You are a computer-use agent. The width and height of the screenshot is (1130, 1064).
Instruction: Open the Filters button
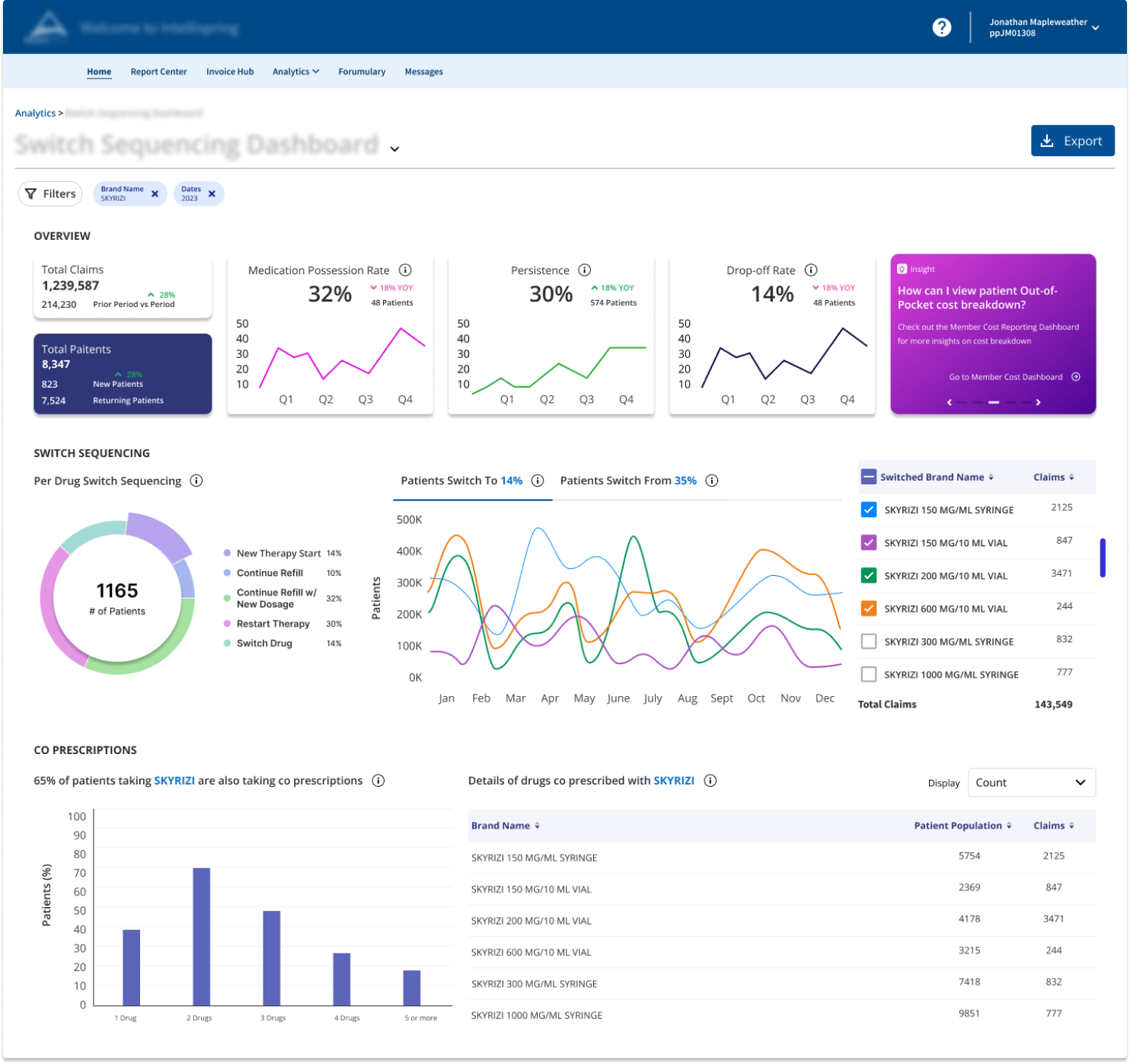coord(50,194)
